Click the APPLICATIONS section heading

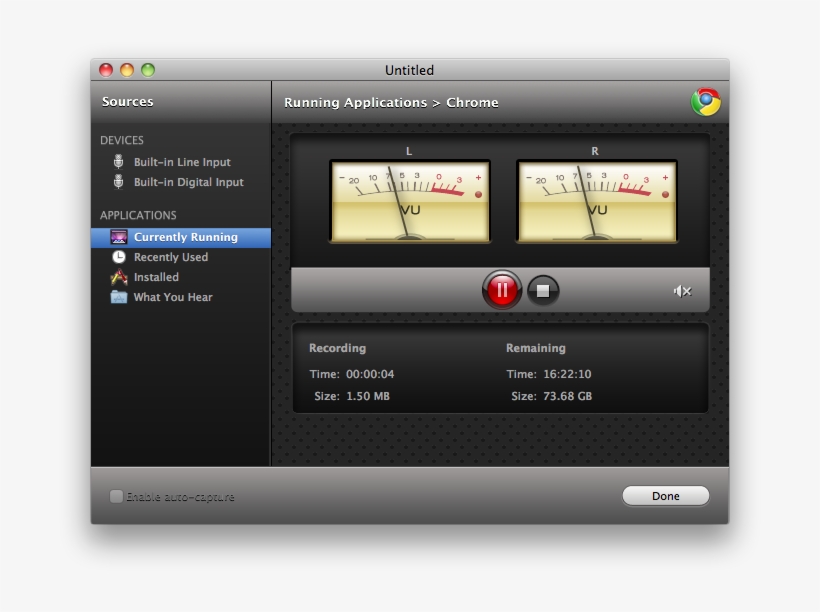click(138, 215)
